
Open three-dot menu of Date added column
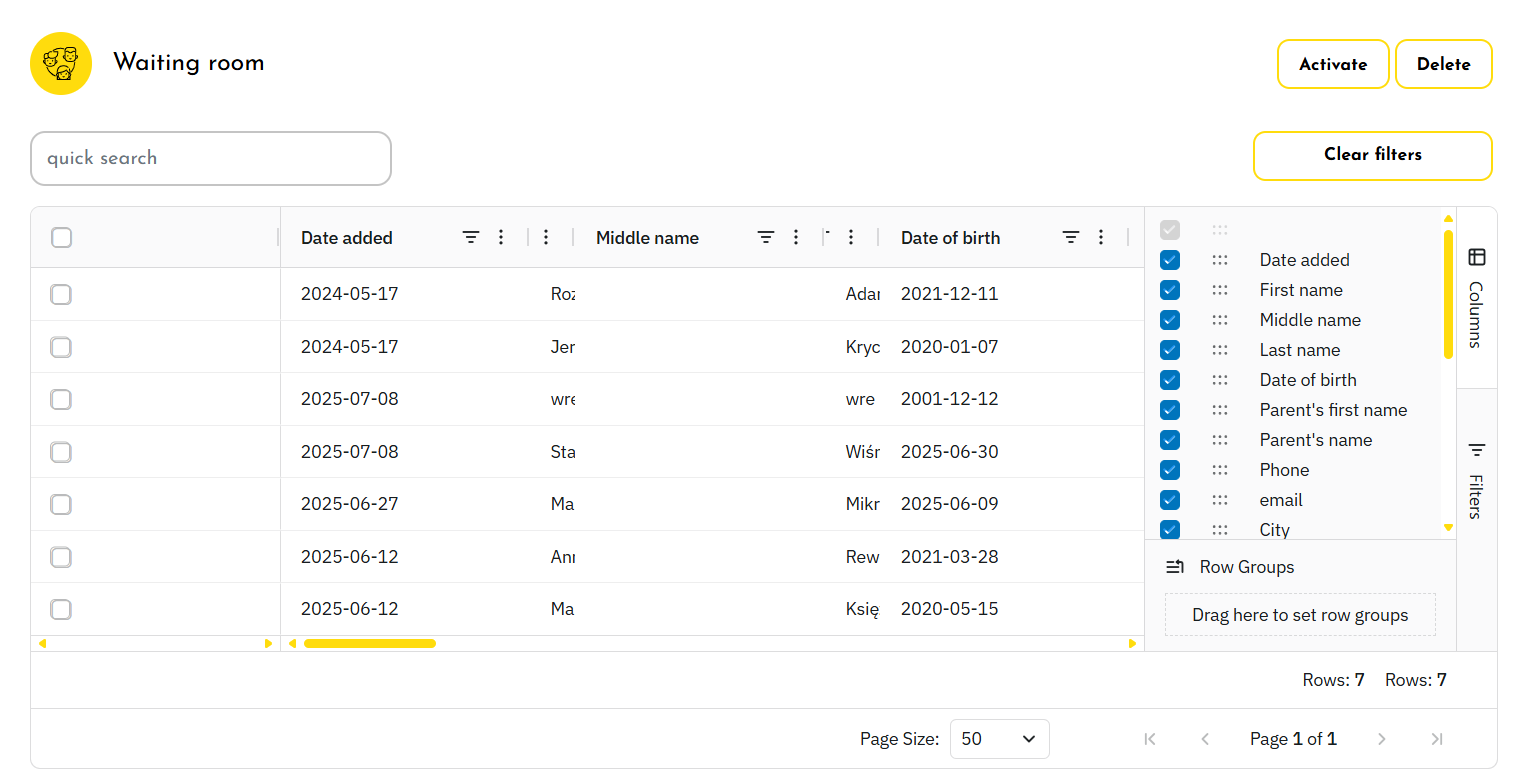pyautogui.click(x=501, y=237)
